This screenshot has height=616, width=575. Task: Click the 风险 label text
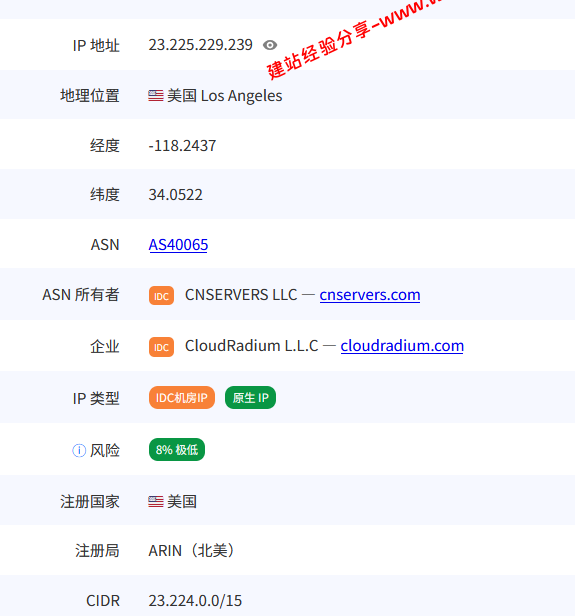pyautogui.click(x=105, y=450)
